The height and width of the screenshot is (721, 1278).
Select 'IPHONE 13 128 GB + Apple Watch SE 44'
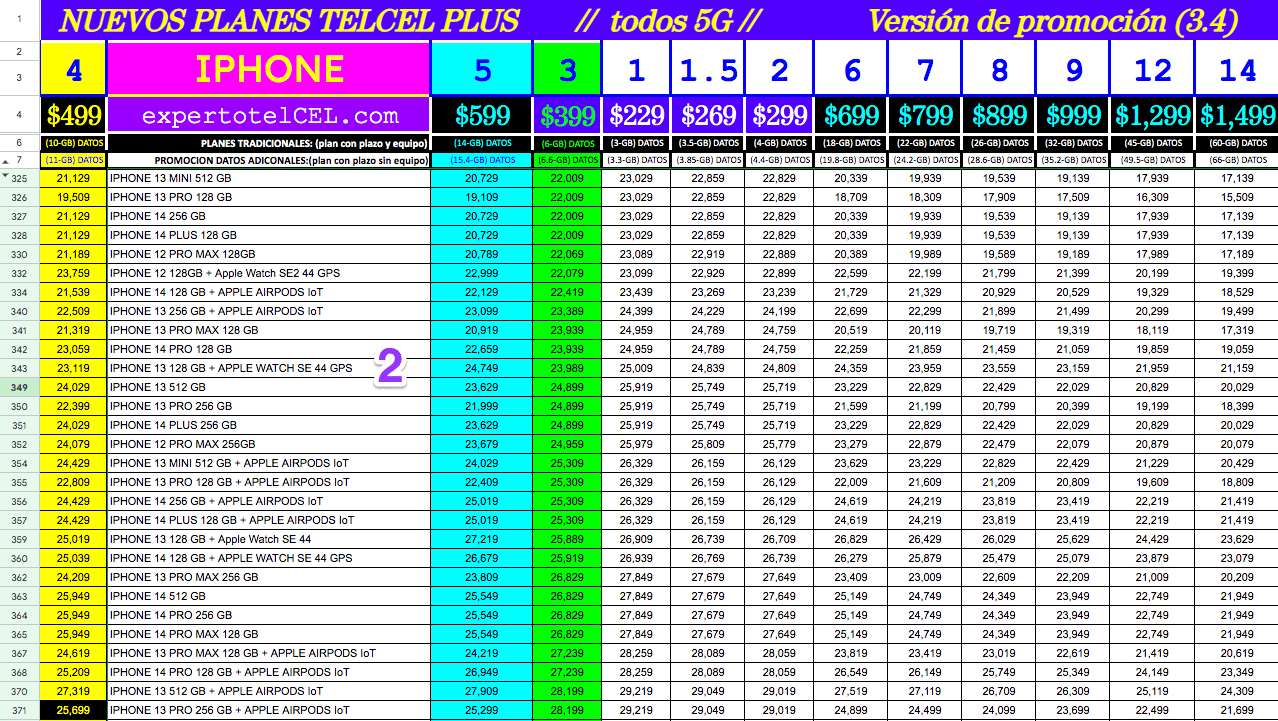pyautogui.click(x=269, y=539)
